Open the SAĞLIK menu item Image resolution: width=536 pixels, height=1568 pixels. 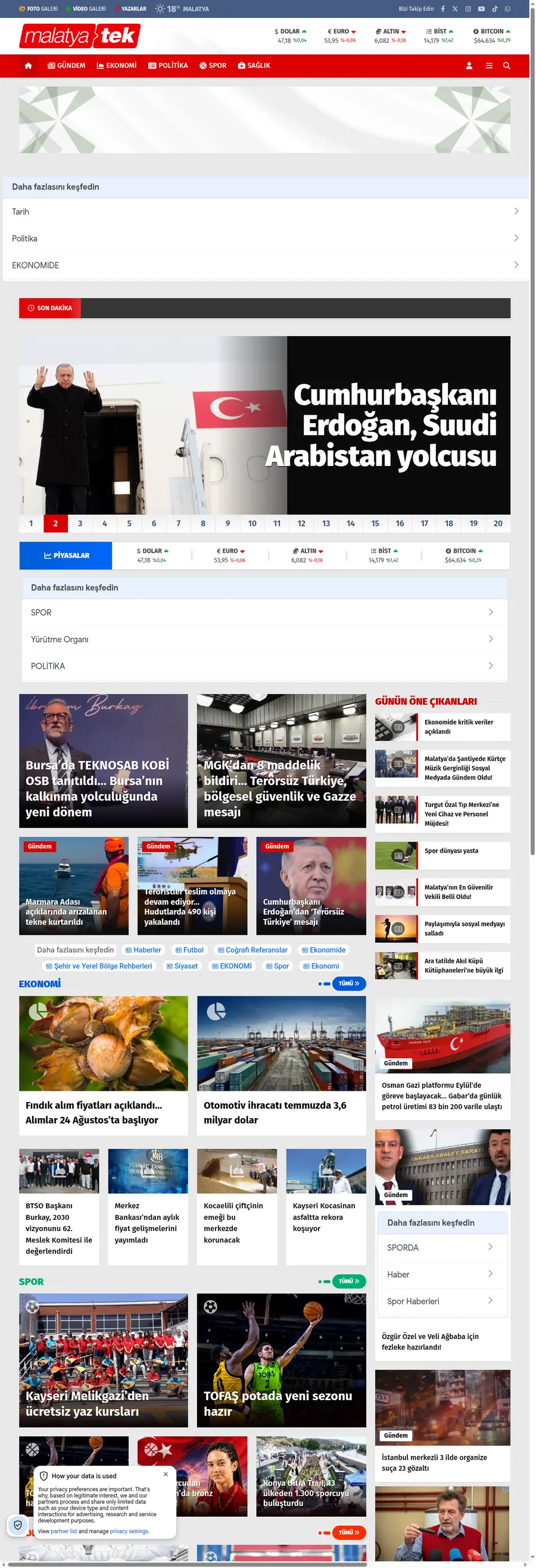coord(254,65)
